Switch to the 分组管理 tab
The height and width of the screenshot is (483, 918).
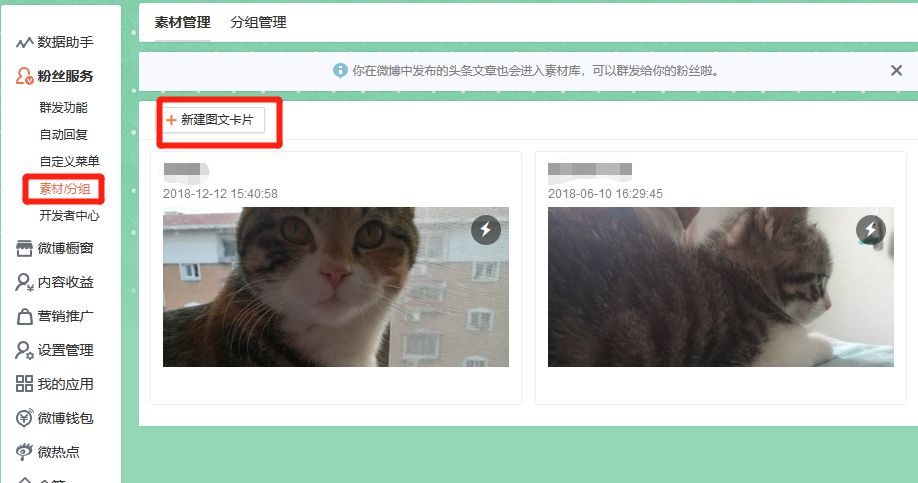[x=258, y=22]
